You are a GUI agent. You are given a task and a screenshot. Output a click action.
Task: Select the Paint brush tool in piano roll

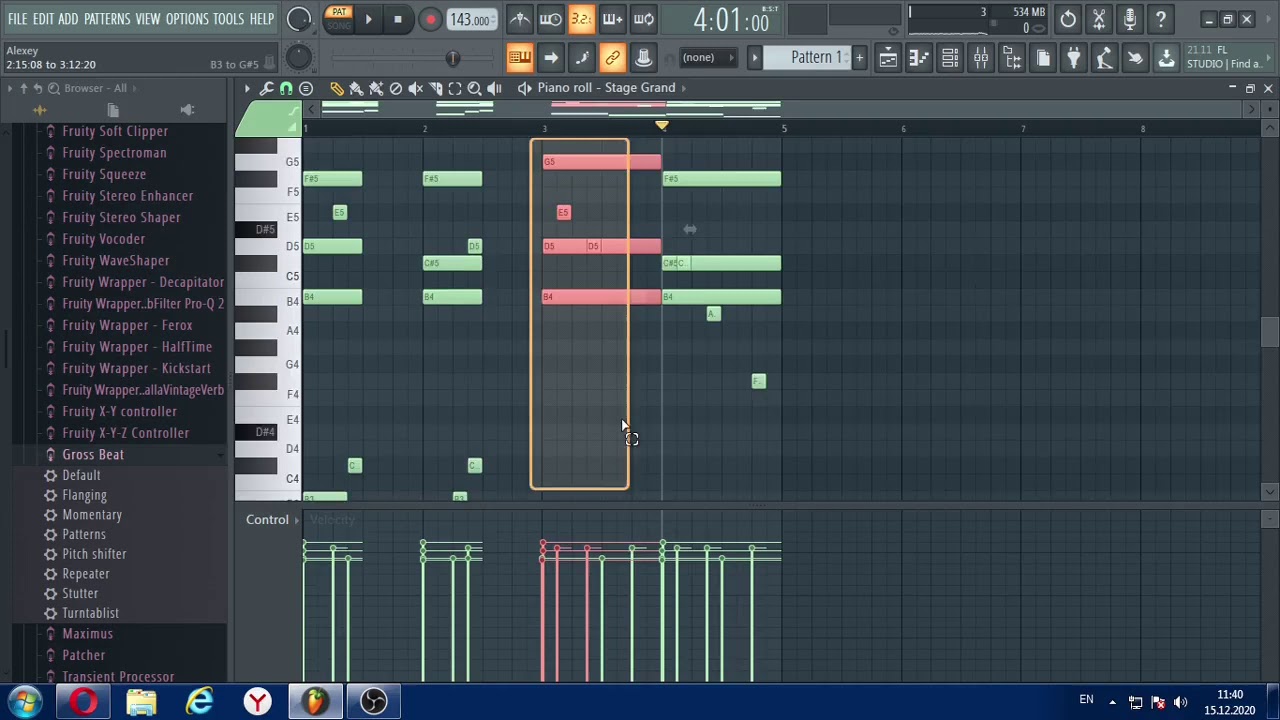[x=357, y=88]
